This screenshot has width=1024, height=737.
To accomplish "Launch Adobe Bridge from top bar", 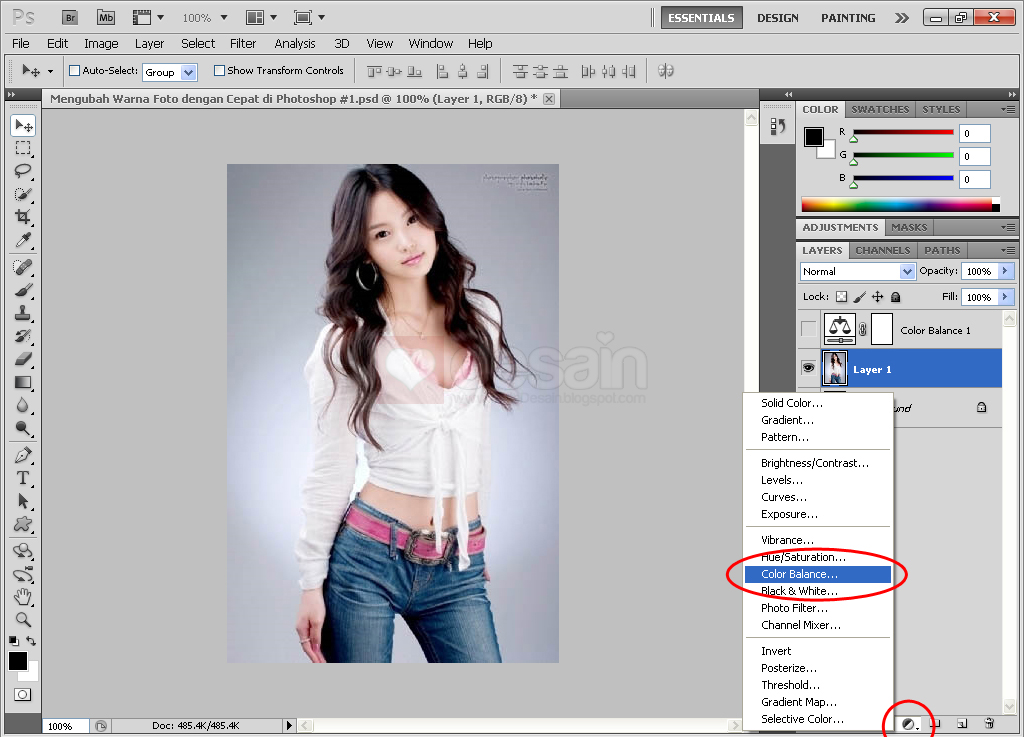I will coord(70,18).
